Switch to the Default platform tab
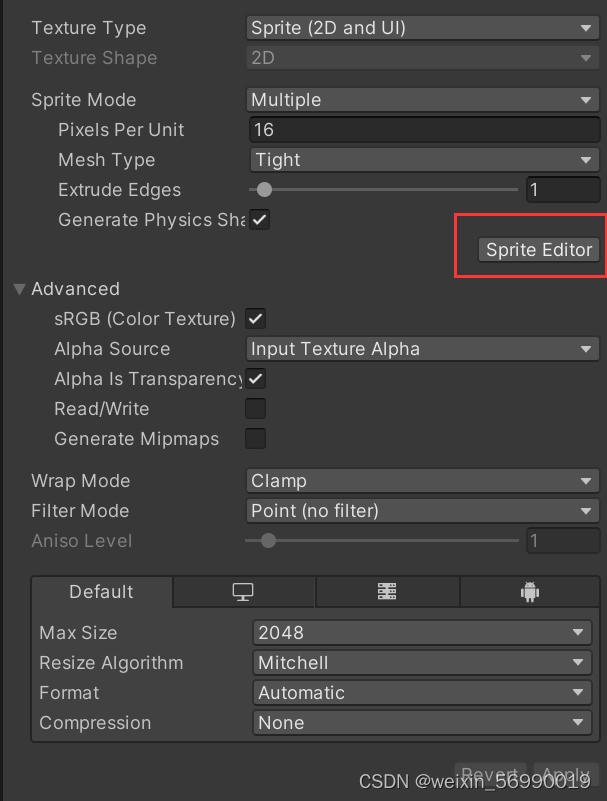Viewport: 607px width, 801px height. click(x=100, y=591)
